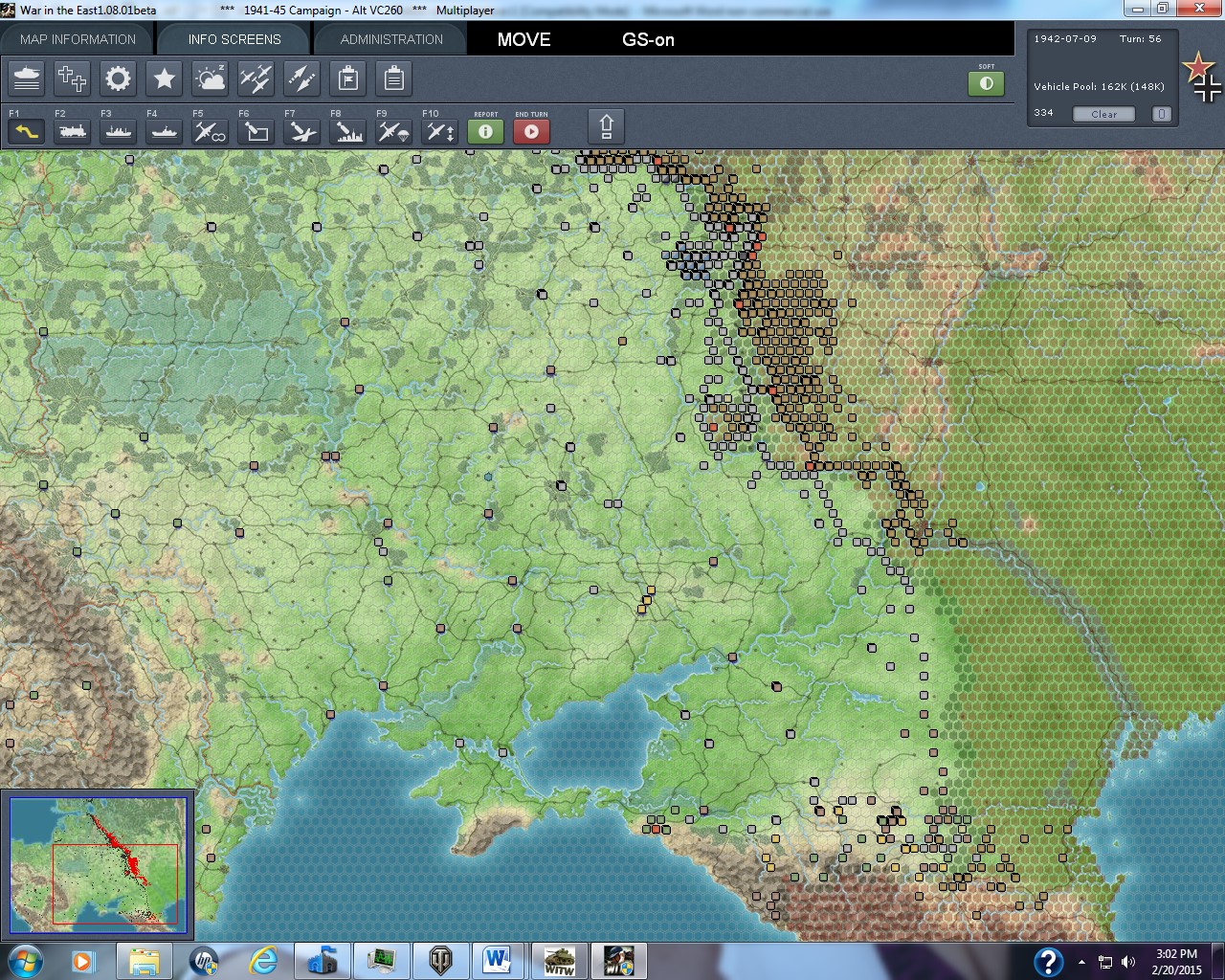Image resolution: width=1225 pixels, height=980 pixels.
Task: Select F6 bomb unit mode
Action: (256, 131)
